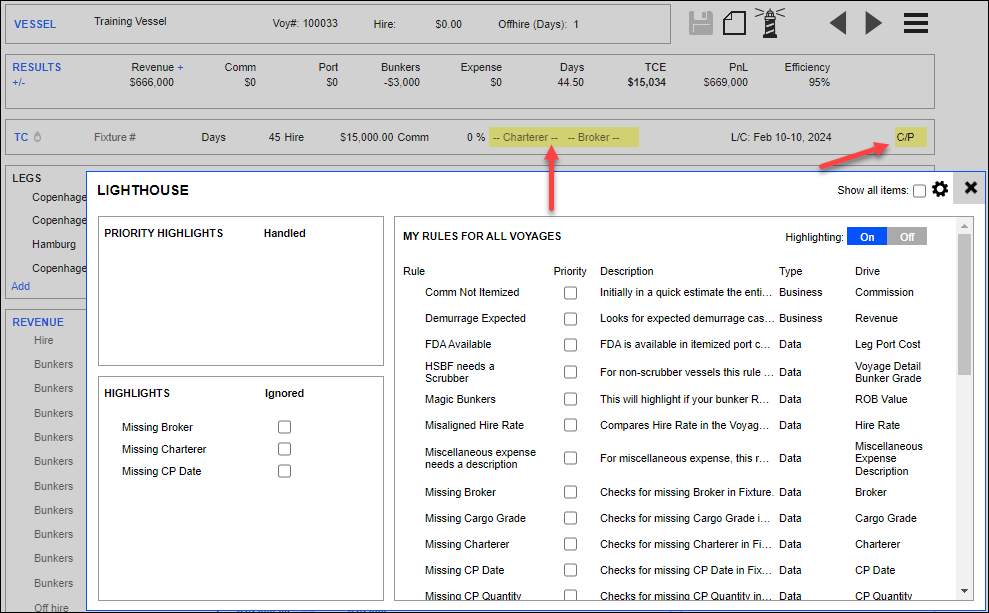Viewport: 989px width, 613px height.
Task: Open the Charterer dropdown field
Action: click(x=525, y=137)
